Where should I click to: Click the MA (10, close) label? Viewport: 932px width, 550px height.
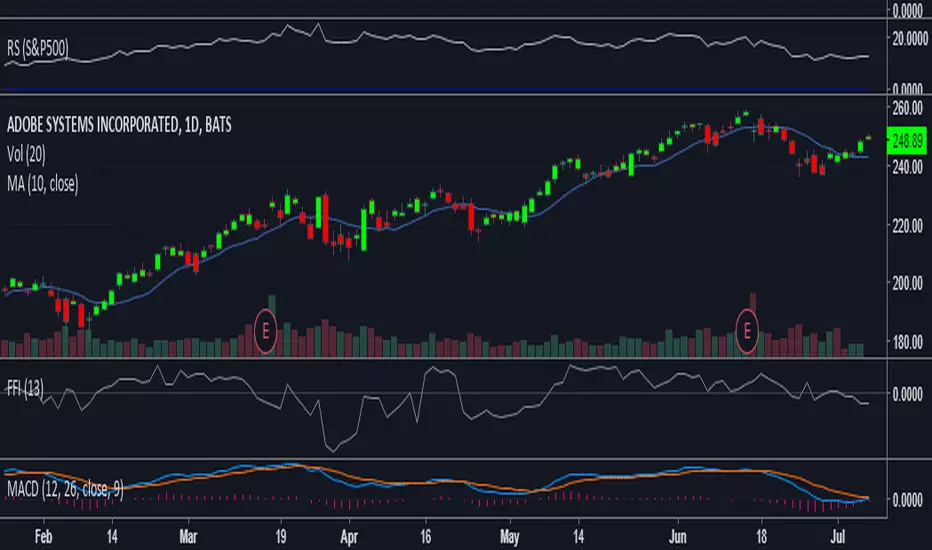[x=42, y=184]
